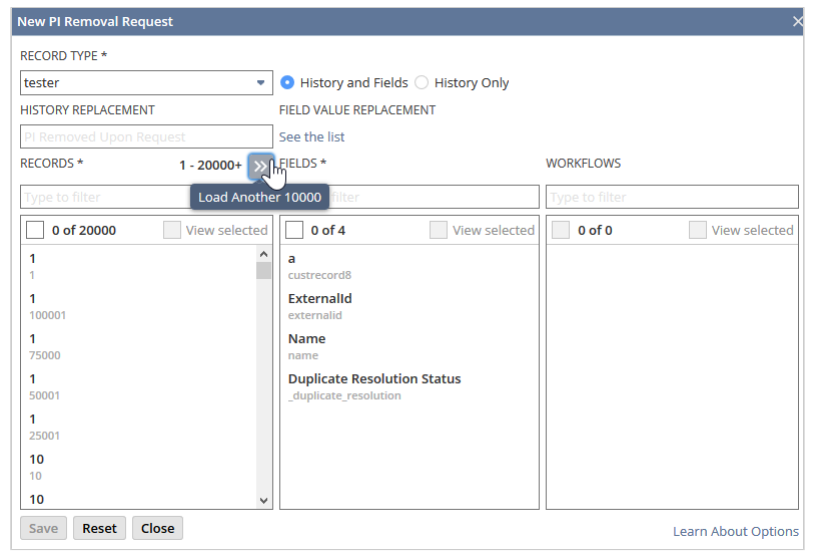The width and height of the screenshot is (813, 556).
Task: Open the Record Type dropdown
Action: [261, 83]
